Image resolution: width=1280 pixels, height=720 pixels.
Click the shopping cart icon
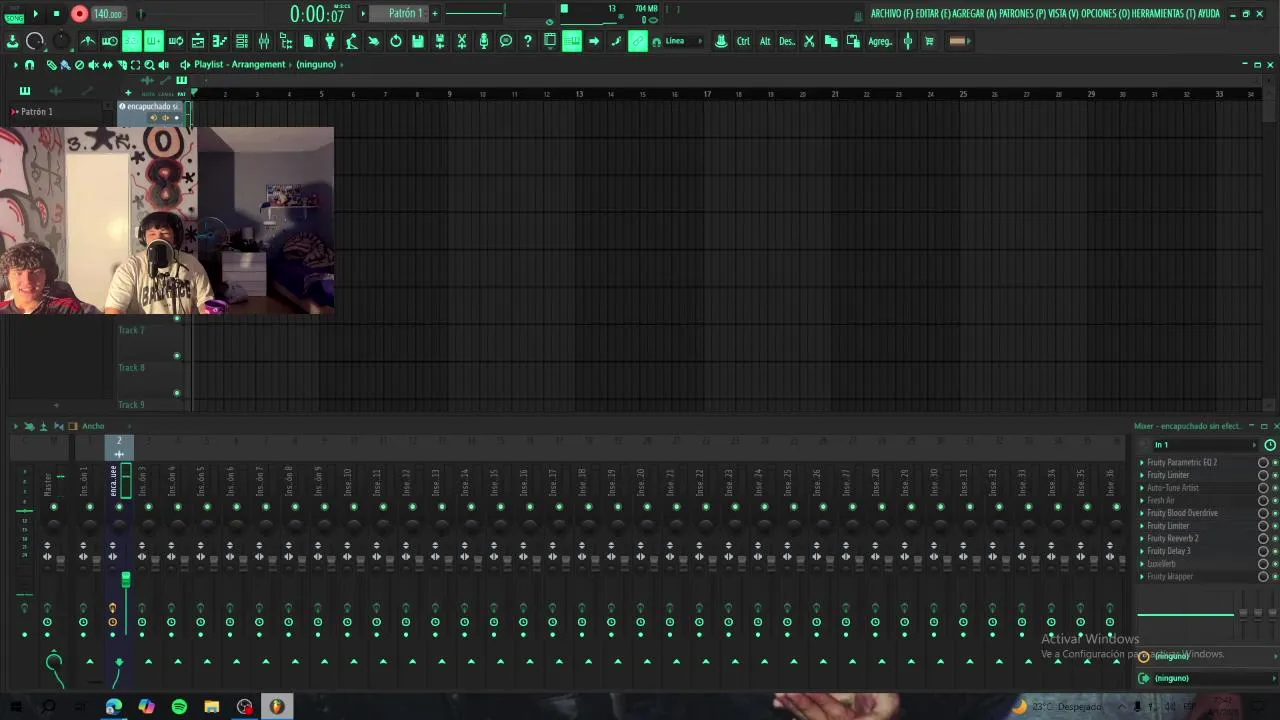coord(929,41)
